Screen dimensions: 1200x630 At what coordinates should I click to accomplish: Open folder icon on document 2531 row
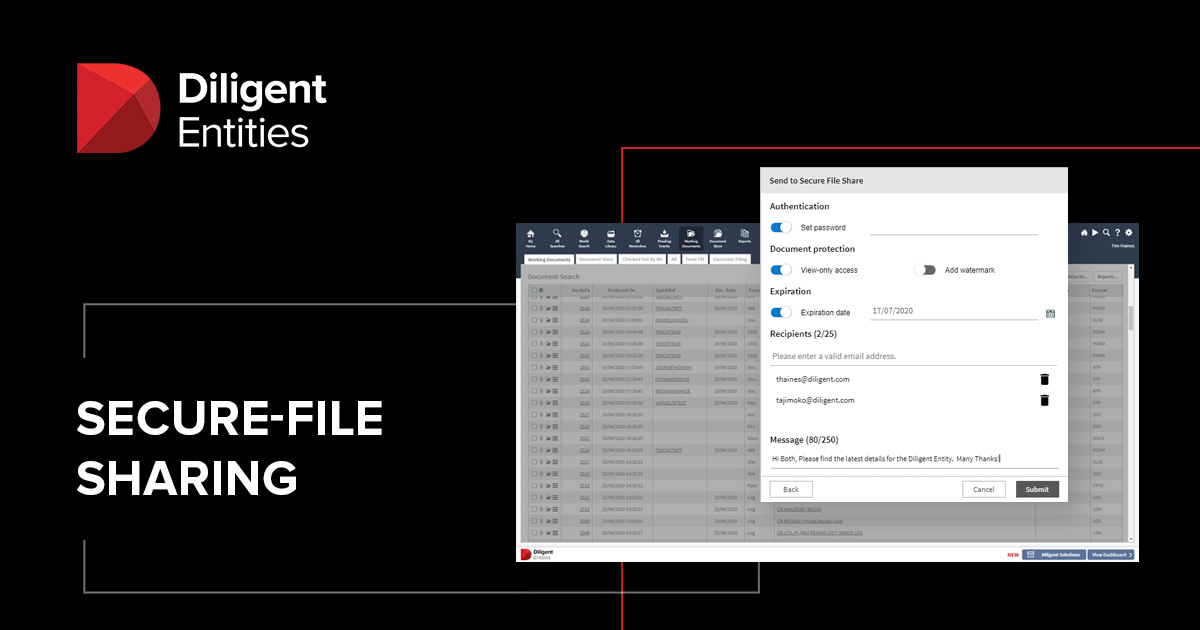point(548,367)
